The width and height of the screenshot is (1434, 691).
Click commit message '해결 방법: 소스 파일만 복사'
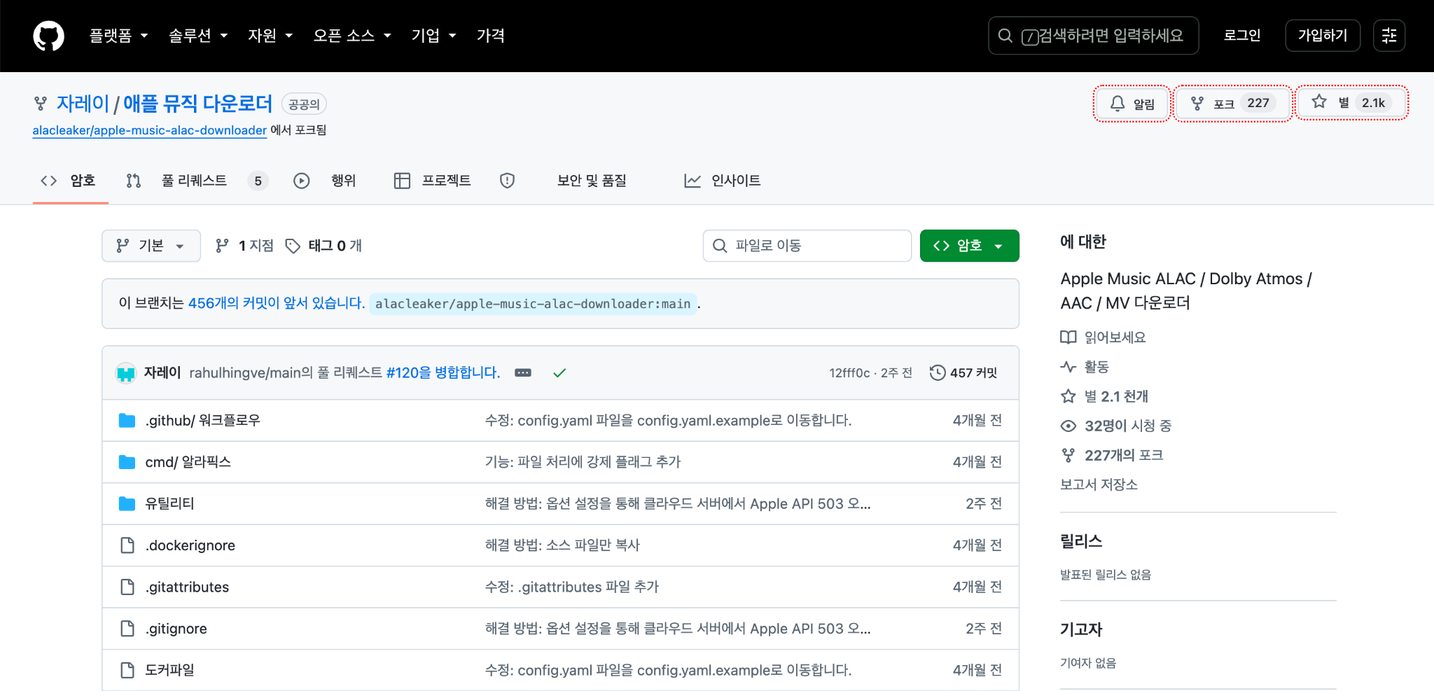[x=562, y=545]
